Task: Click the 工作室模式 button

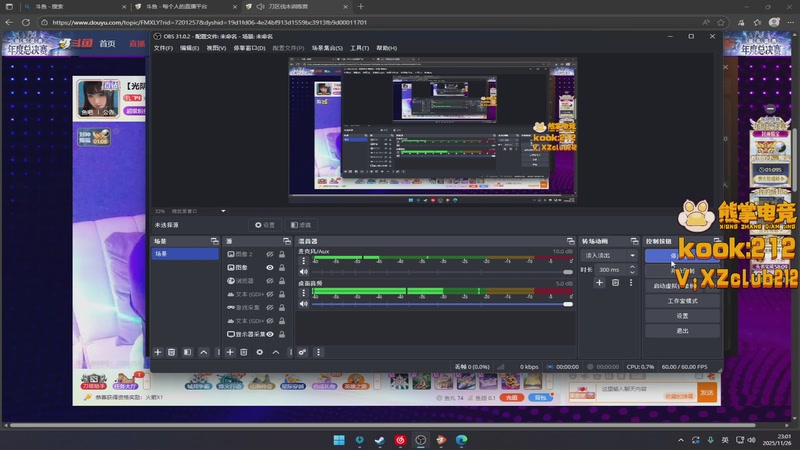Action: [682, 300]
